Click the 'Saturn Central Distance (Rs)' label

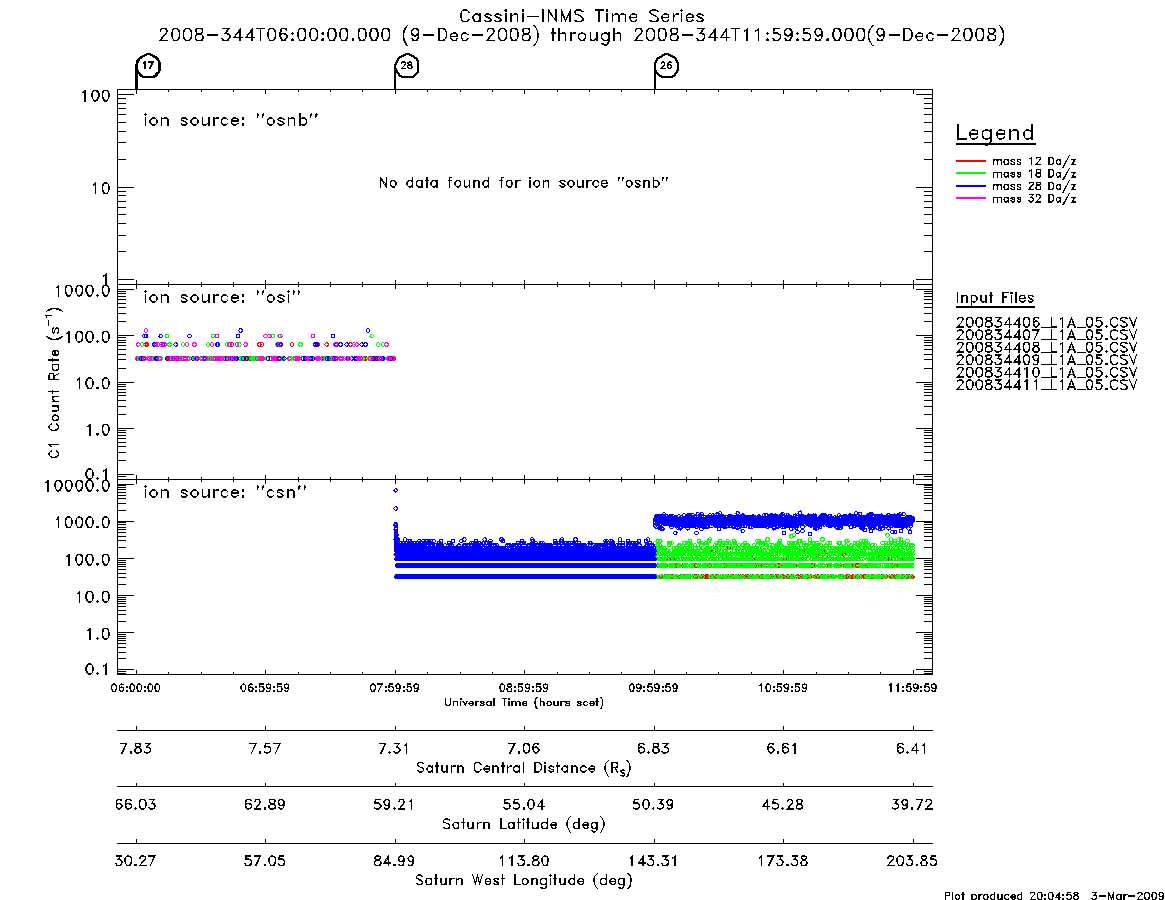tap(524, 768)
